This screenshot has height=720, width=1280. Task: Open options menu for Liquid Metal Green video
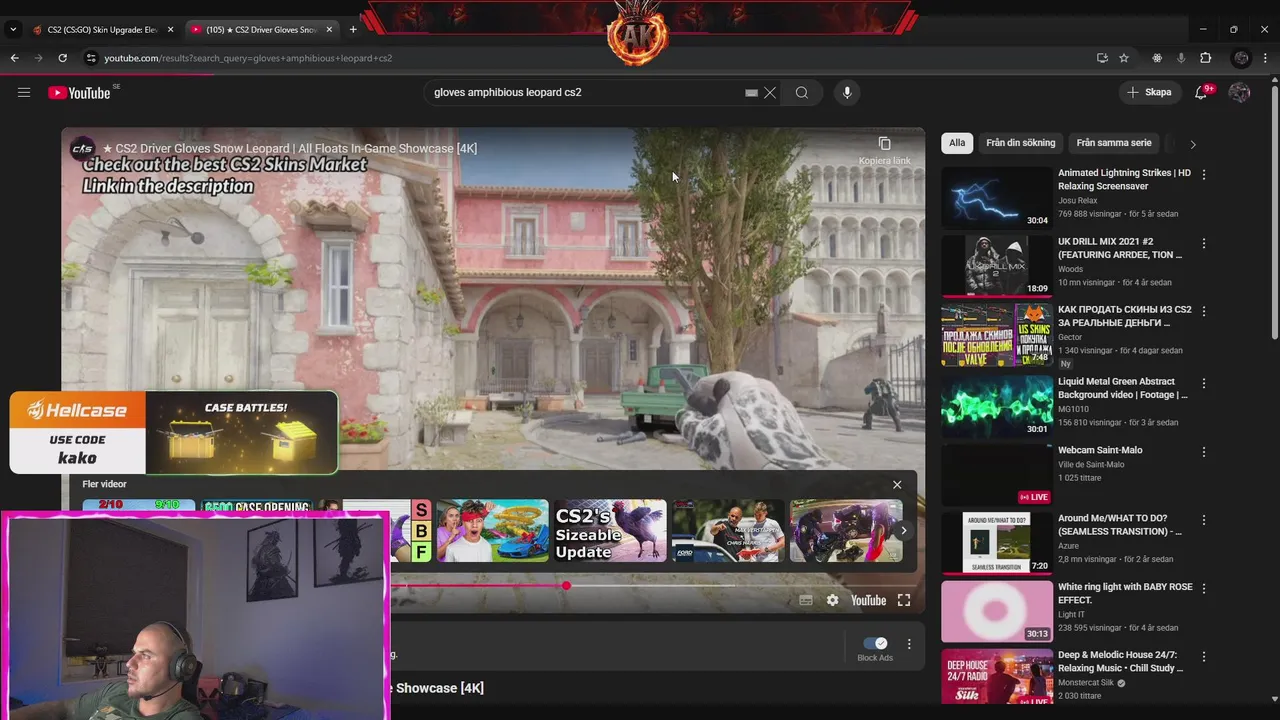[x=1204, y=383]
